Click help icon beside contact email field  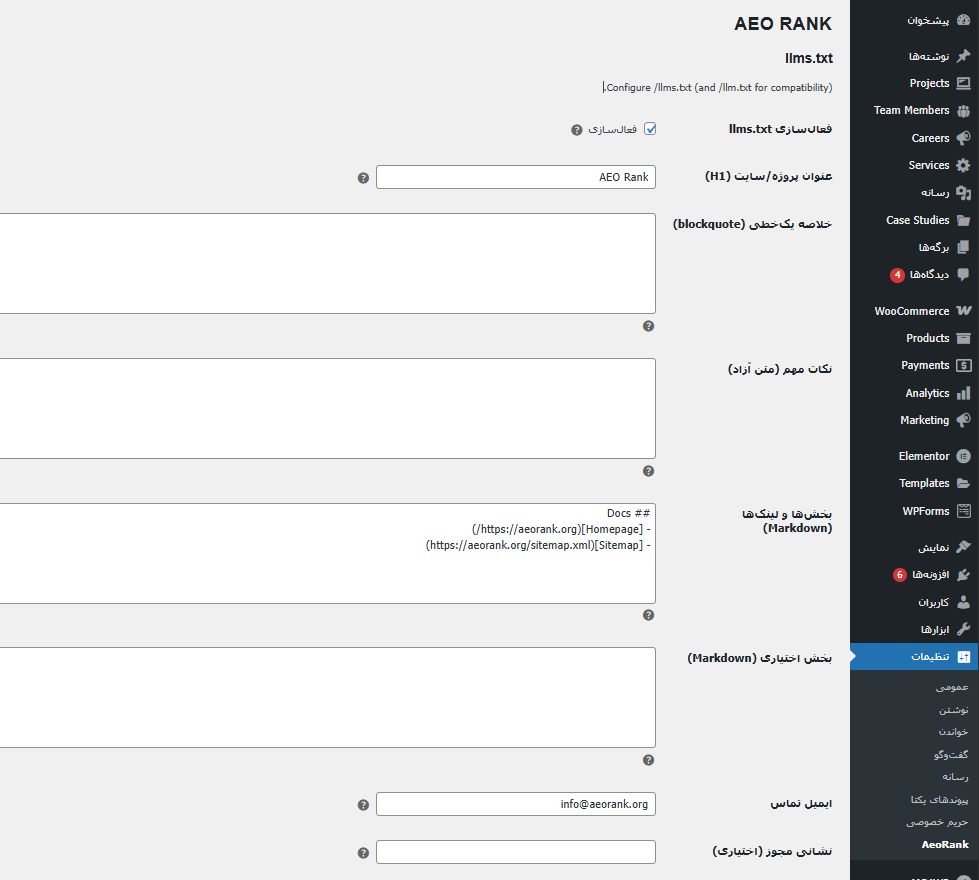coord(363,805)
